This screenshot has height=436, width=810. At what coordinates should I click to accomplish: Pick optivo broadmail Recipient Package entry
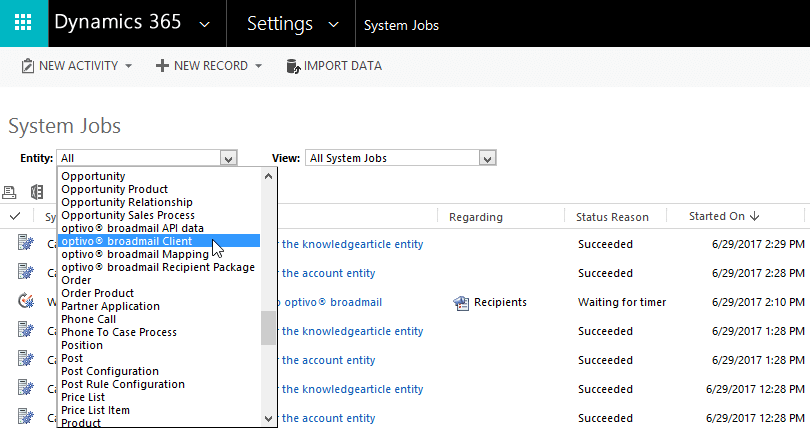coord(158,267)
